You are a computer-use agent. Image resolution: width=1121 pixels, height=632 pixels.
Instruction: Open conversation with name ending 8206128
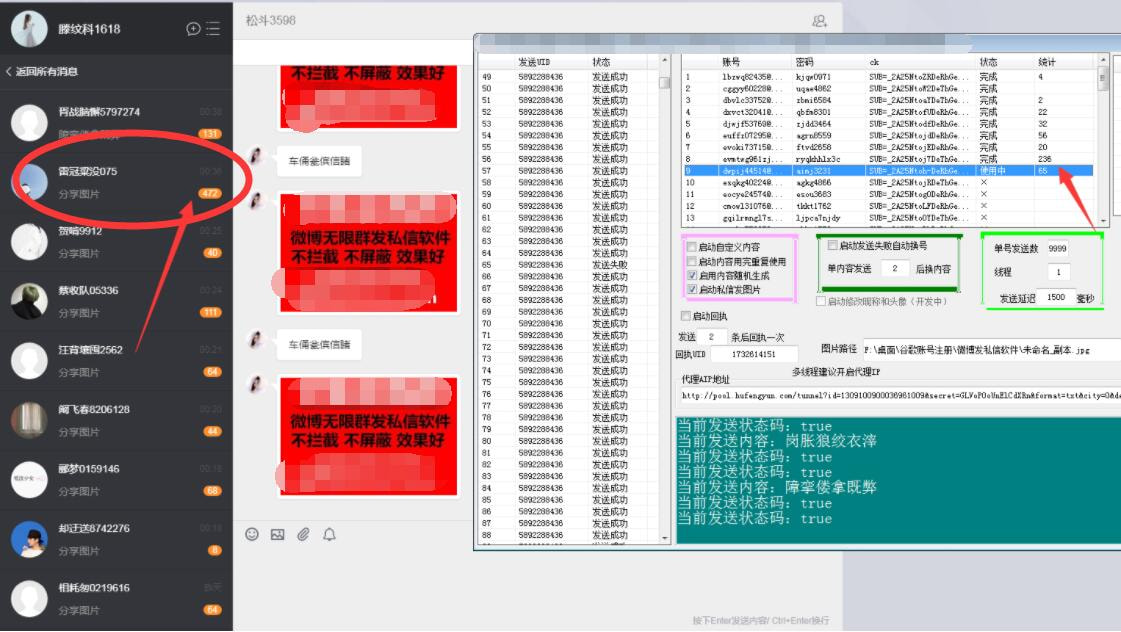pyautogui.click(x=117, y=420)
